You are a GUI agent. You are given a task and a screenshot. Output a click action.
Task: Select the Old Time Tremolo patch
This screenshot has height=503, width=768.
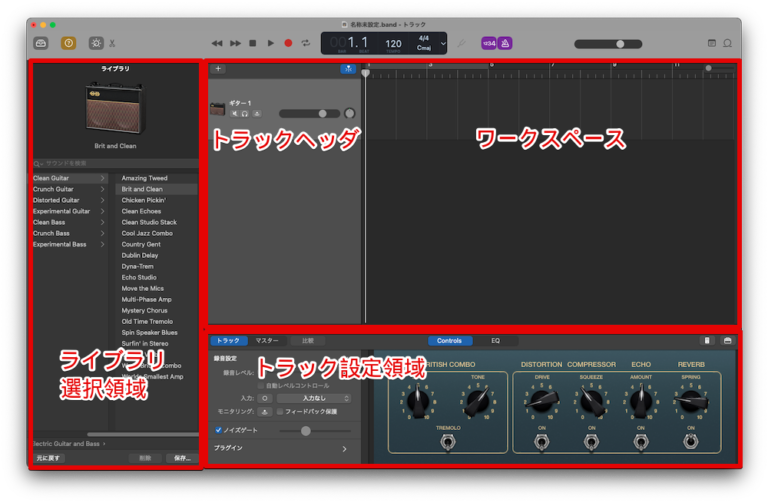click(147, 321)
